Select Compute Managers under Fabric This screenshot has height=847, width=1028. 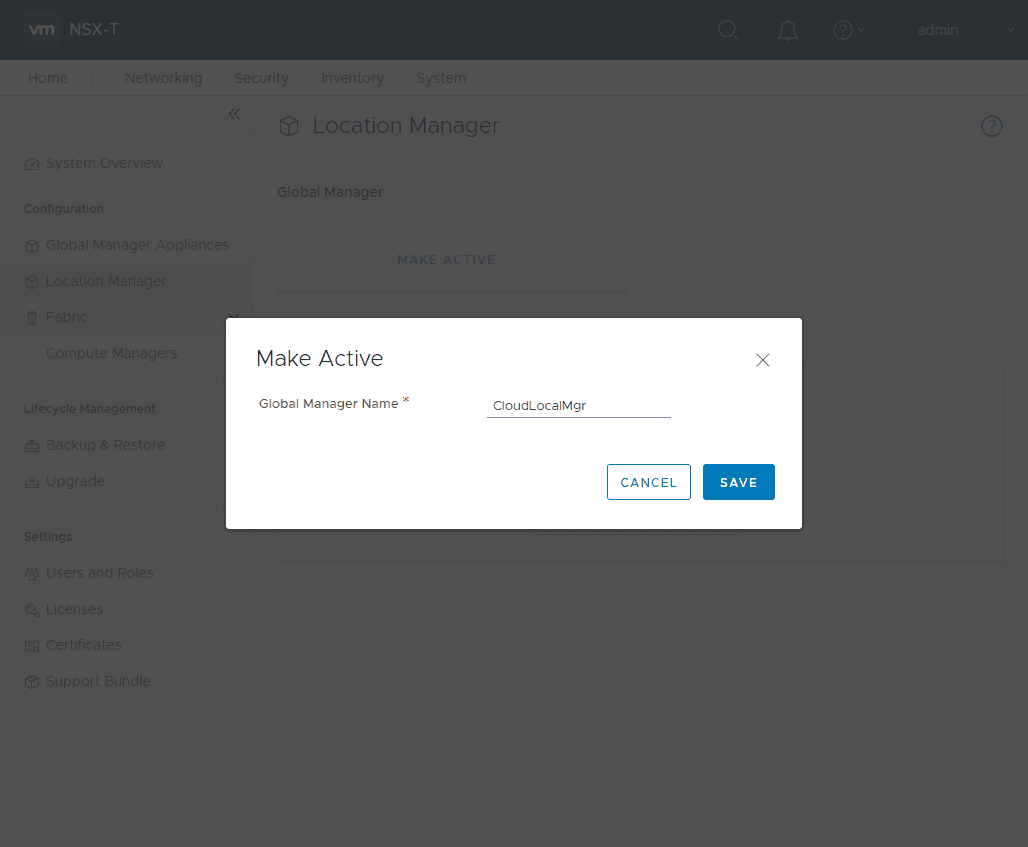111,353
